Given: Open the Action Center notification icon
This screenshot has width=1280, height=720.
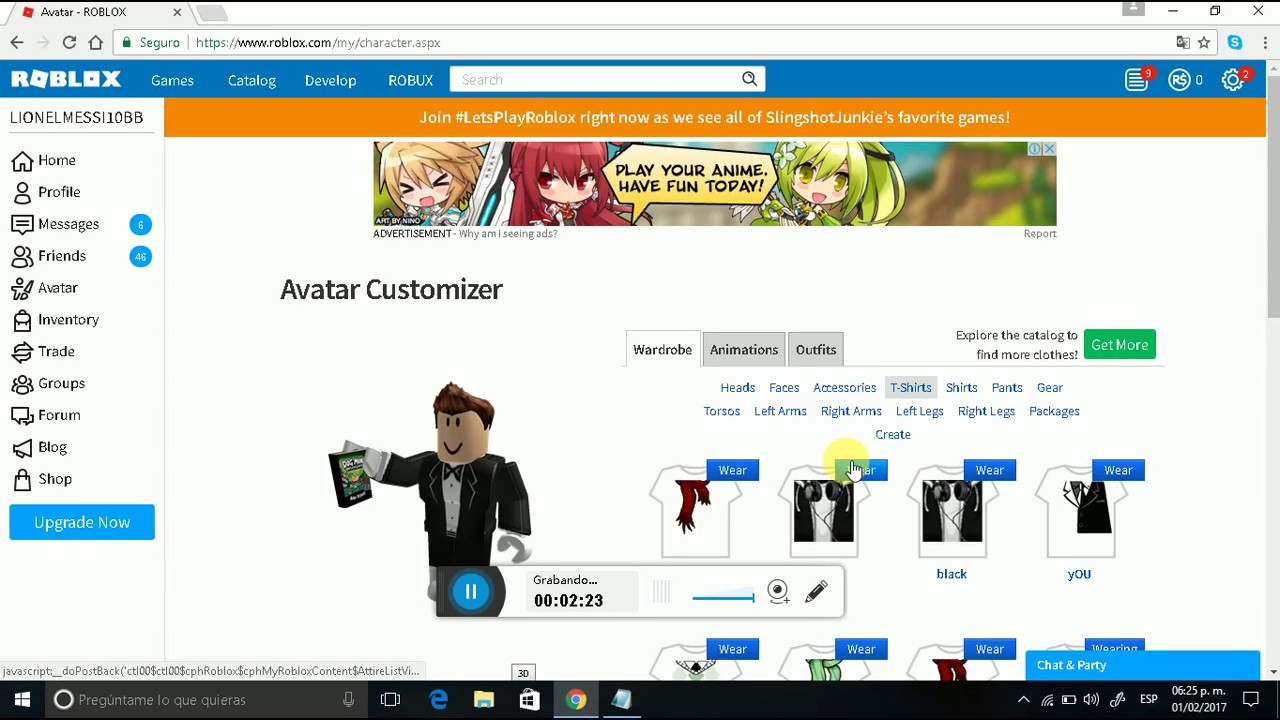Looking at the screenshot, I should (1251, 700).
